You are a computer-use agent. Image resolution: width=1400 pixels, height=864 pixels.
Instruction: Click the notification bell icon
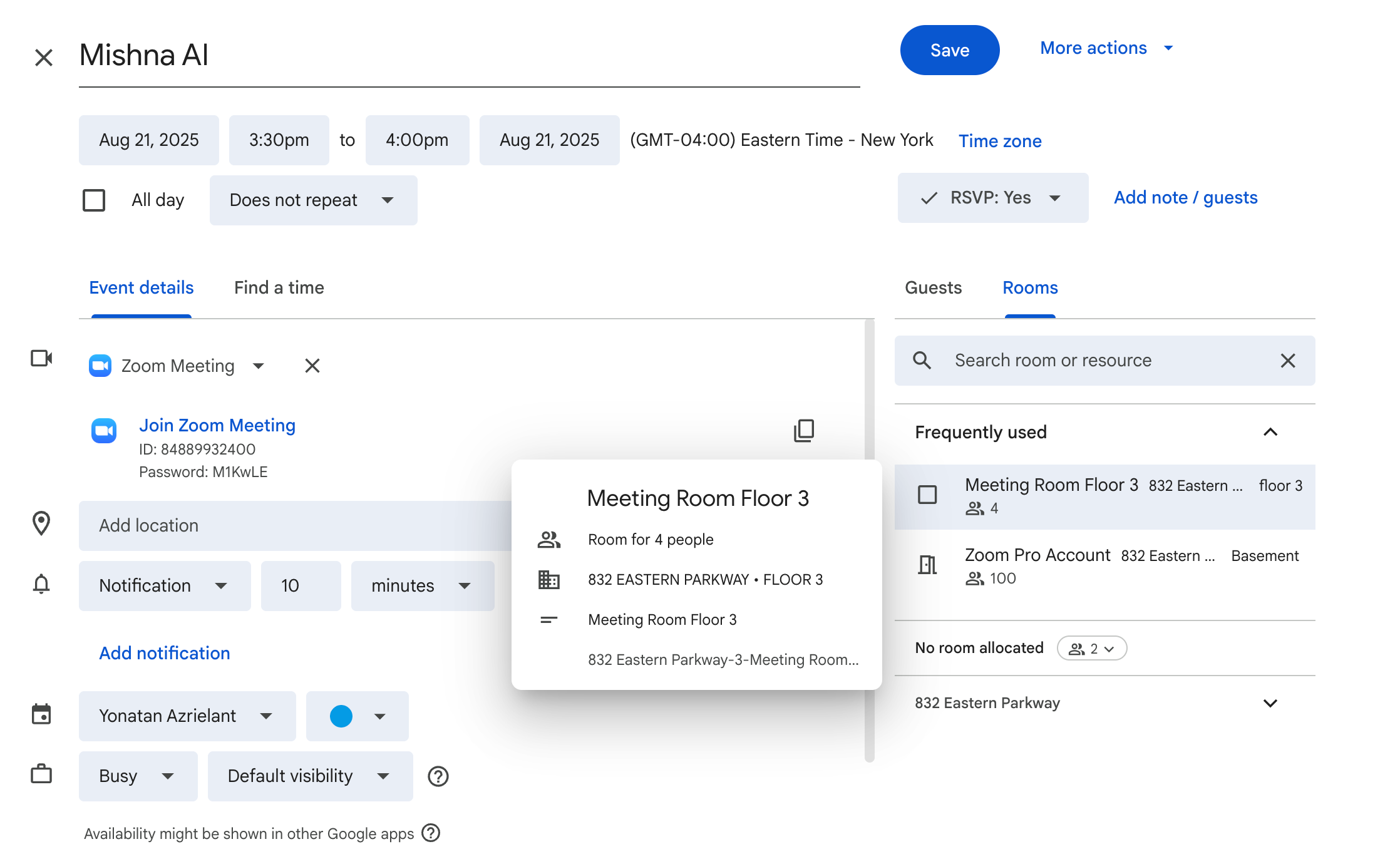(x=41, y=584)
